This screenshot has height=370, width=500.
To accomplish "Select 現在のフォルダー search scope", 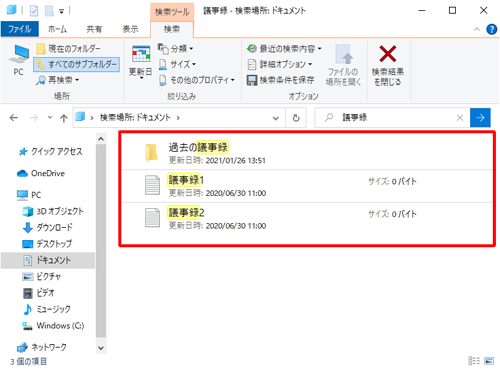I will tap(68, 49).
